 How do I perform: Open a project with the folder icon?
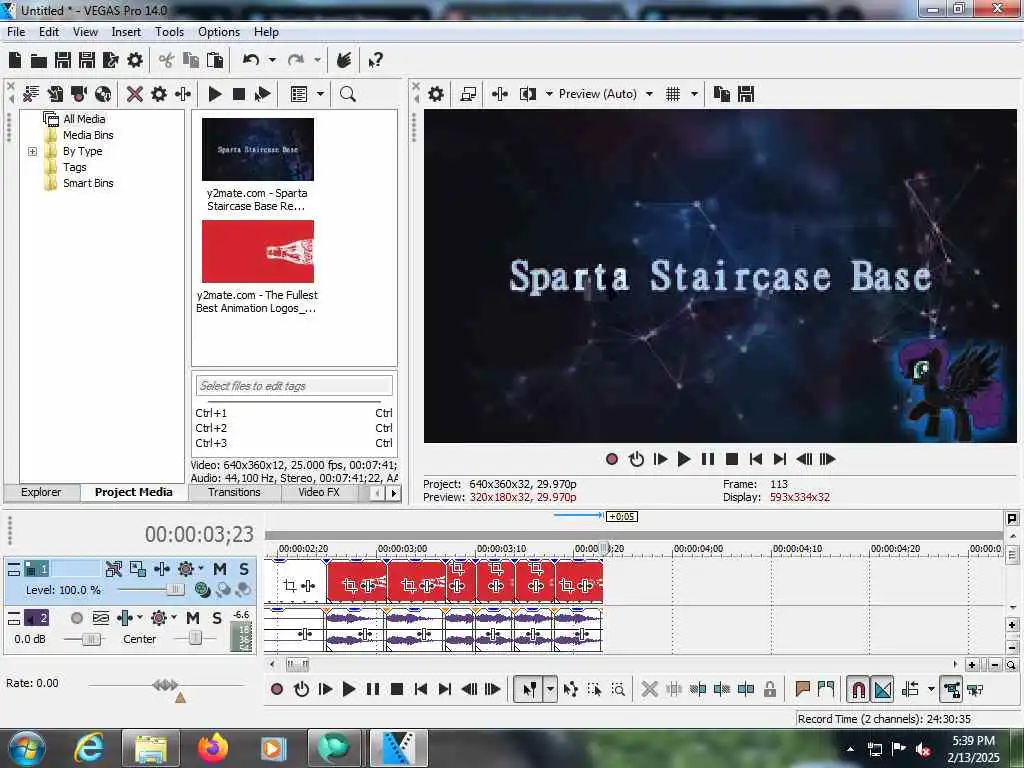click(x=39, y=61)
